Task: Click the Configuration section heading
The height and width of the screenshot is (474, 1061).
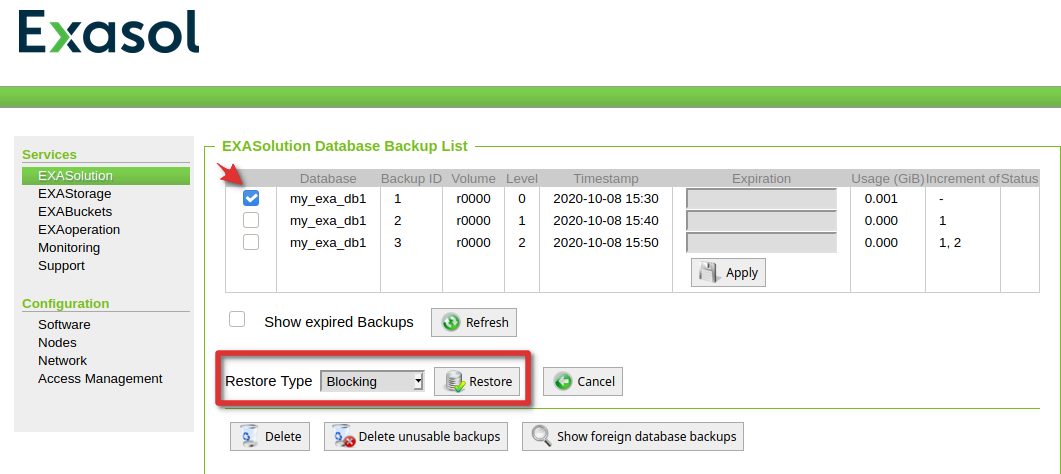Action: click(x=66, y=304)
